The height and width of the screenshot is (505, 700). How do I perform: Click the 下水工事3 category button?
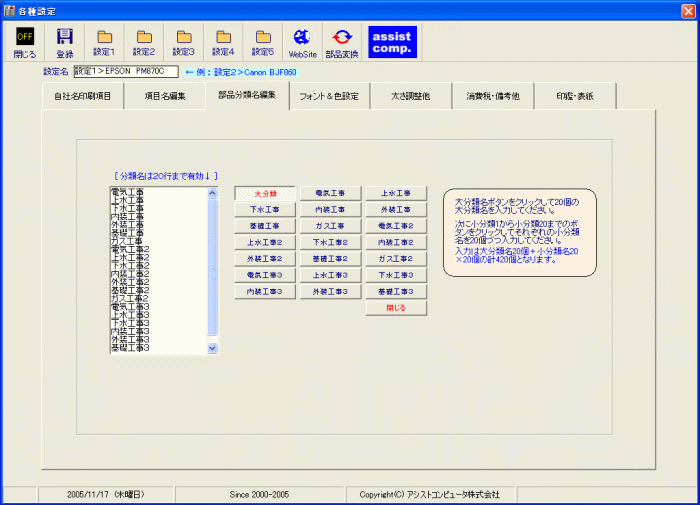point(396,275)
